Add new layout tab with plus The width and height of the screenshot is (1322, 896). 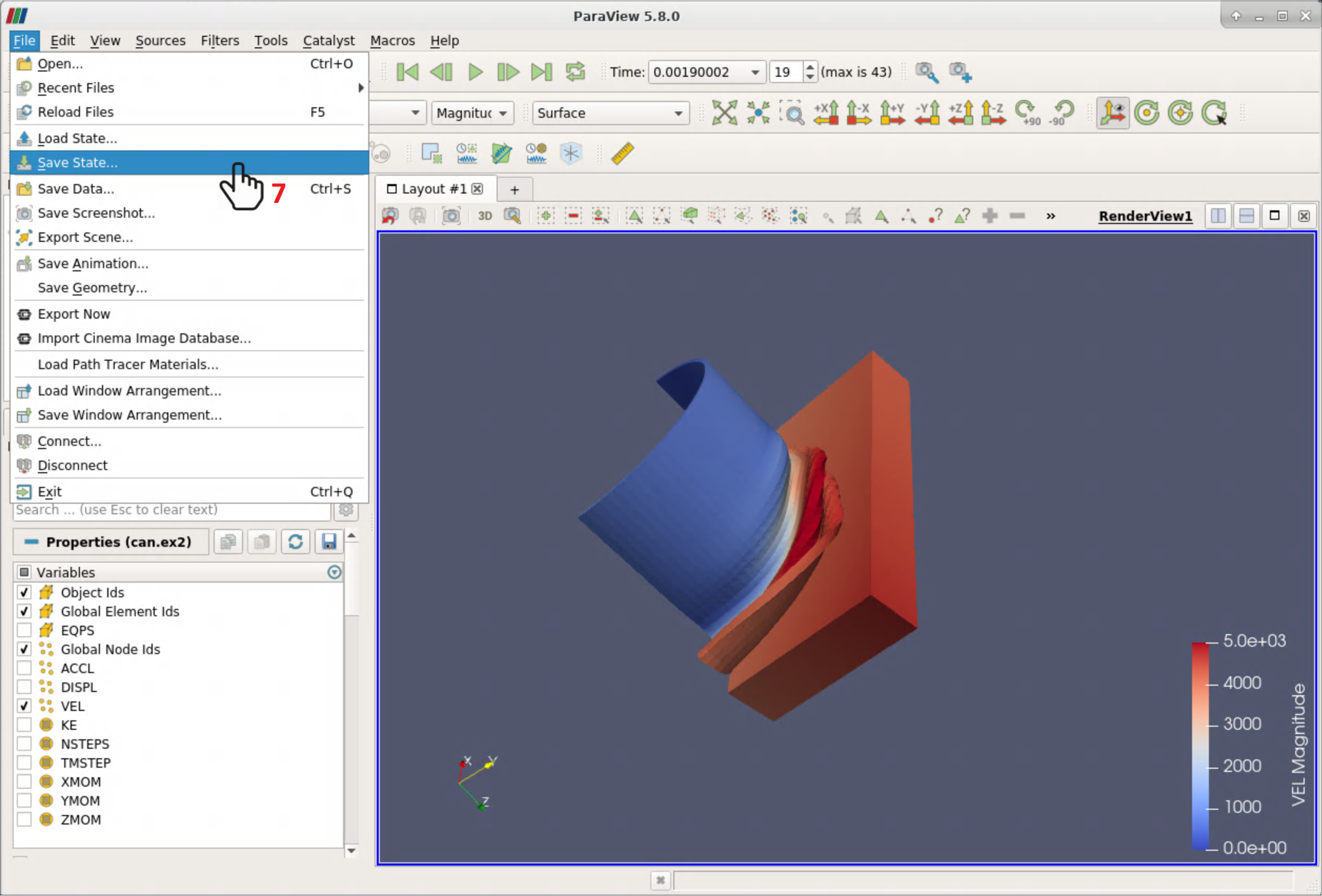(514, 190)
